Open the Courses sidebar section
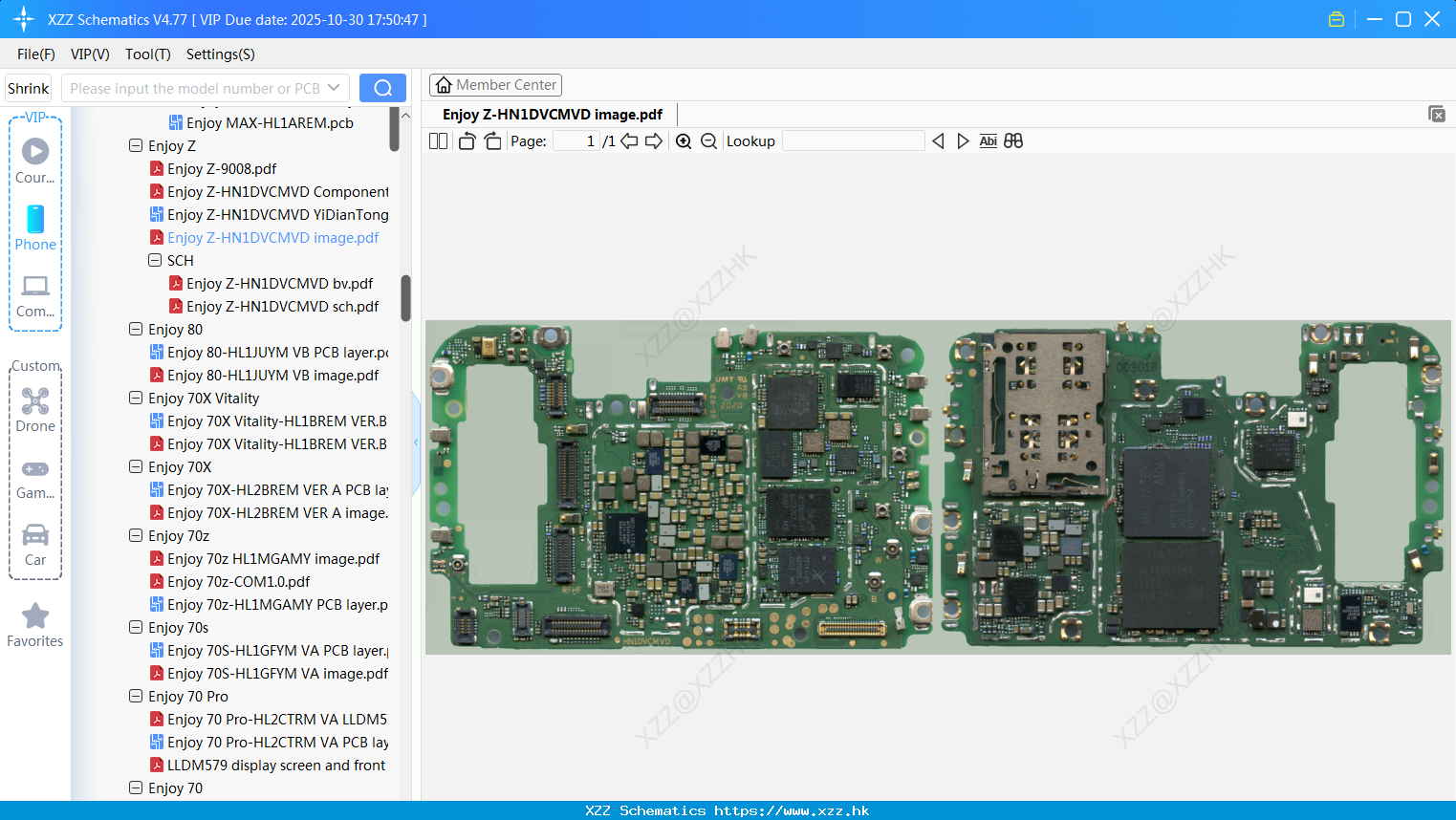1456x820 pixels. tap(35, 161)
